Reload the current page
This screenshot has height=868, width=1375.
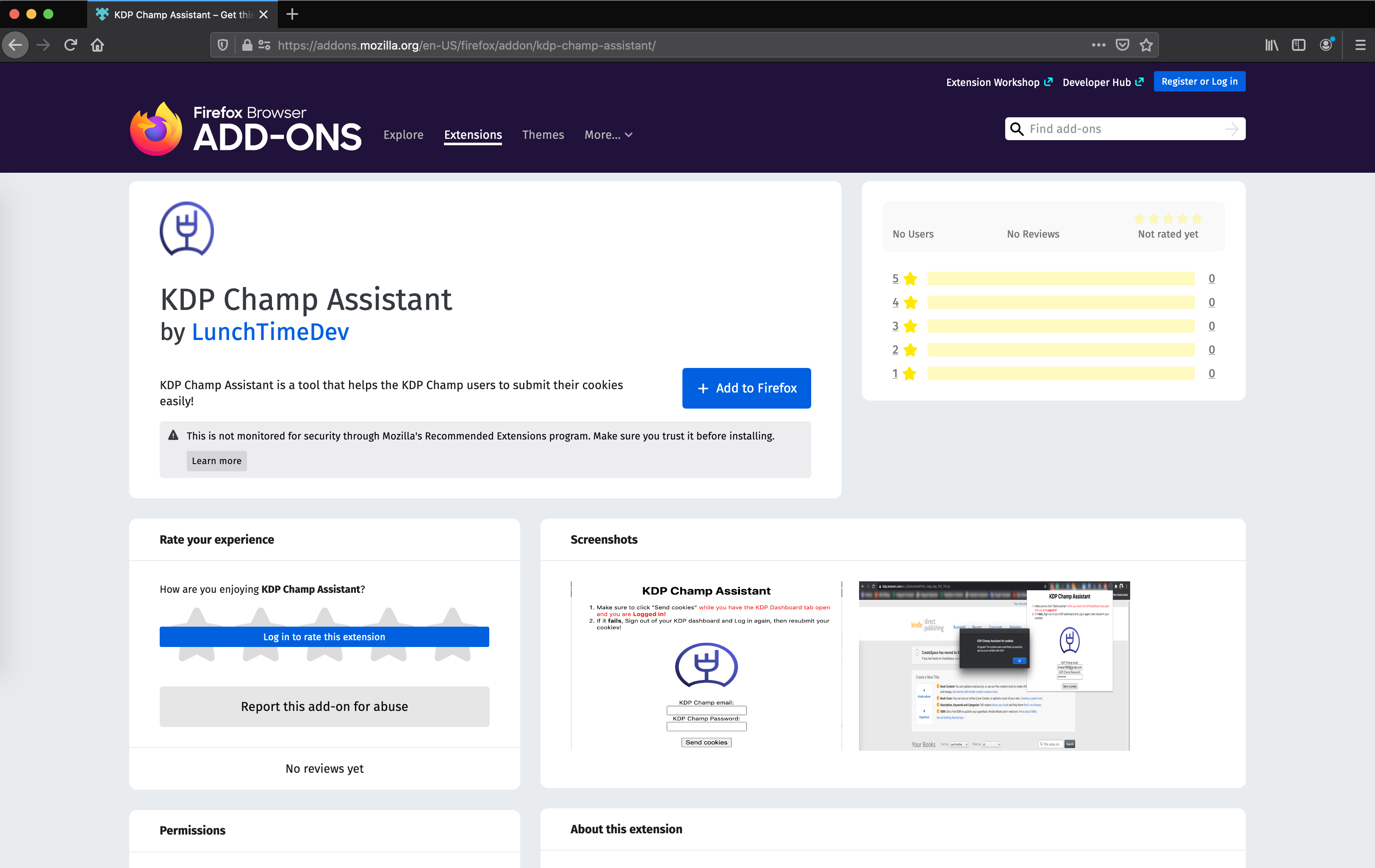(70, 45)
